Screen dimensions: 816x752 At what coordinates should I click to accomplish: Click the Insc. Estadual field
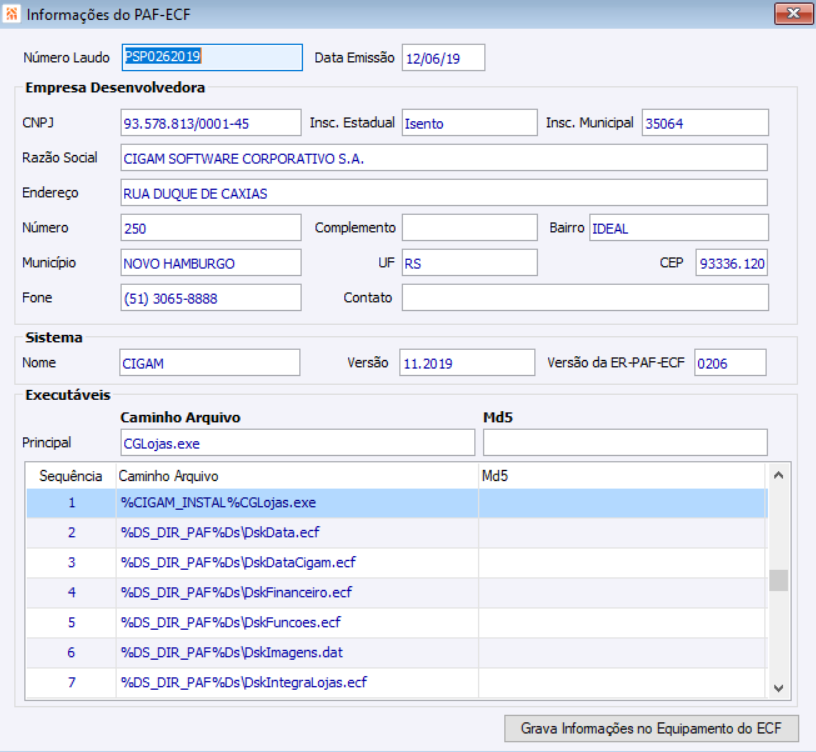click(469, 123)
